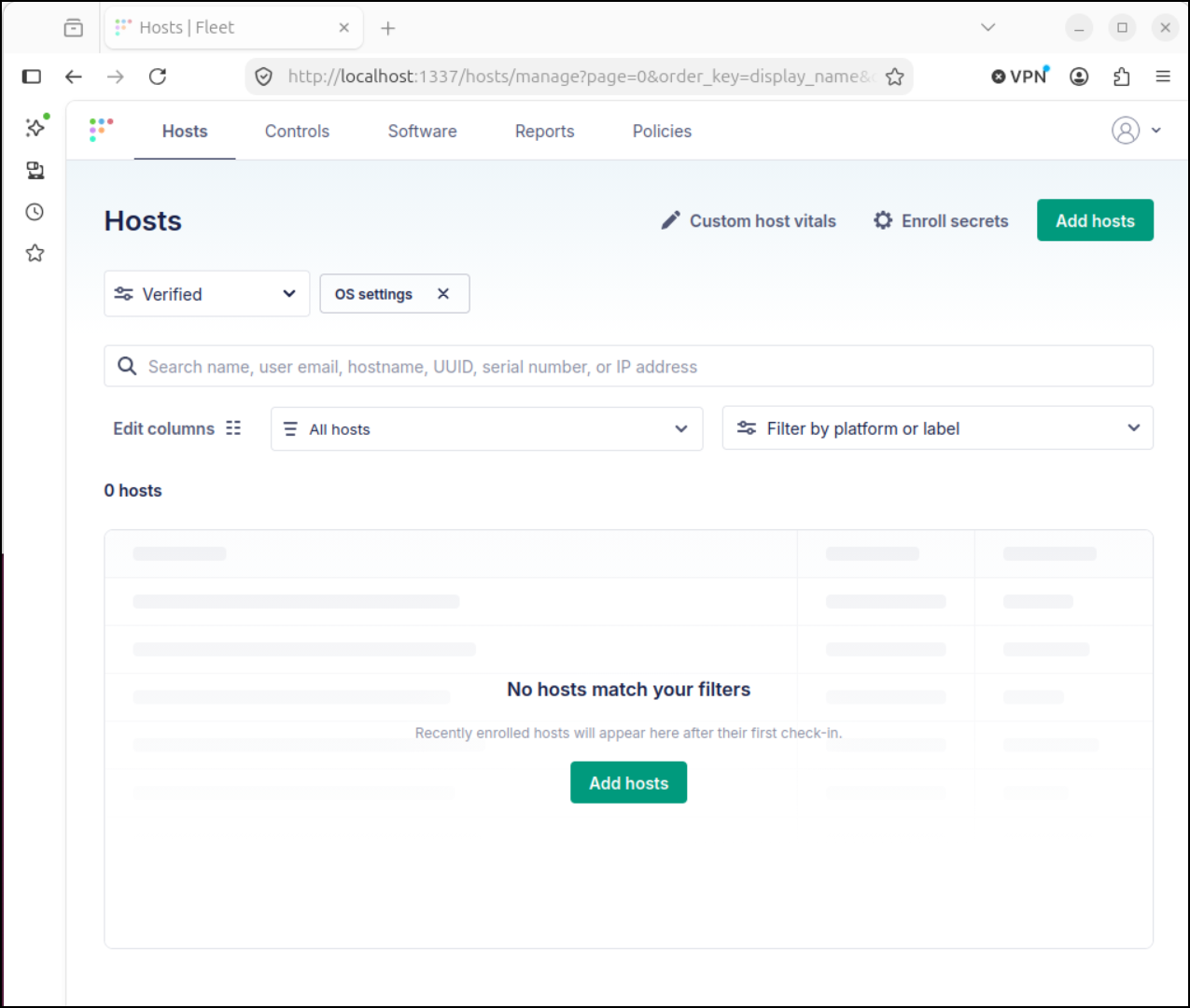List all tabs with the chevron button

click(x=988, y=28)
